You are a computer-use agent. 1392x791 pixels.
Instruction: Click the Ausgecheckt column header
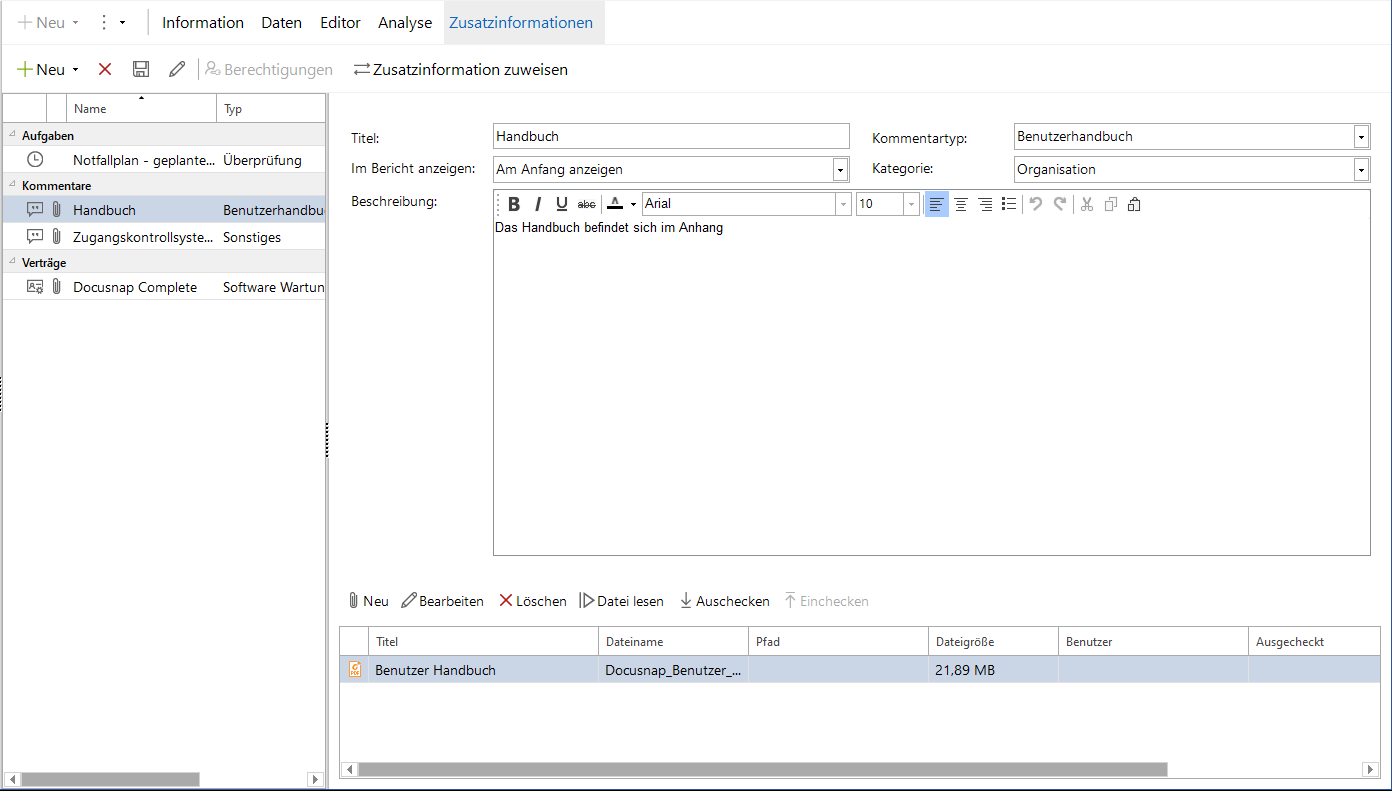click(x=1314, y=642)
